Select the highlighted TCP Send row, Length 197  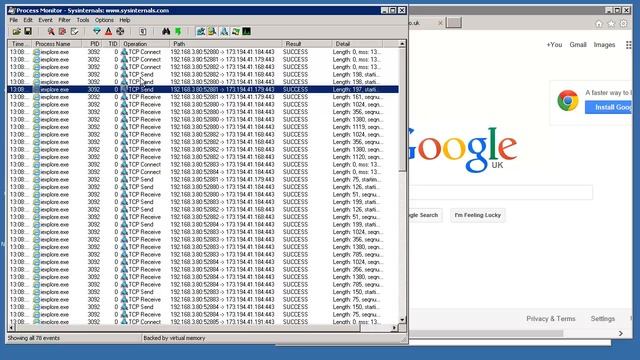pos(203,89)
